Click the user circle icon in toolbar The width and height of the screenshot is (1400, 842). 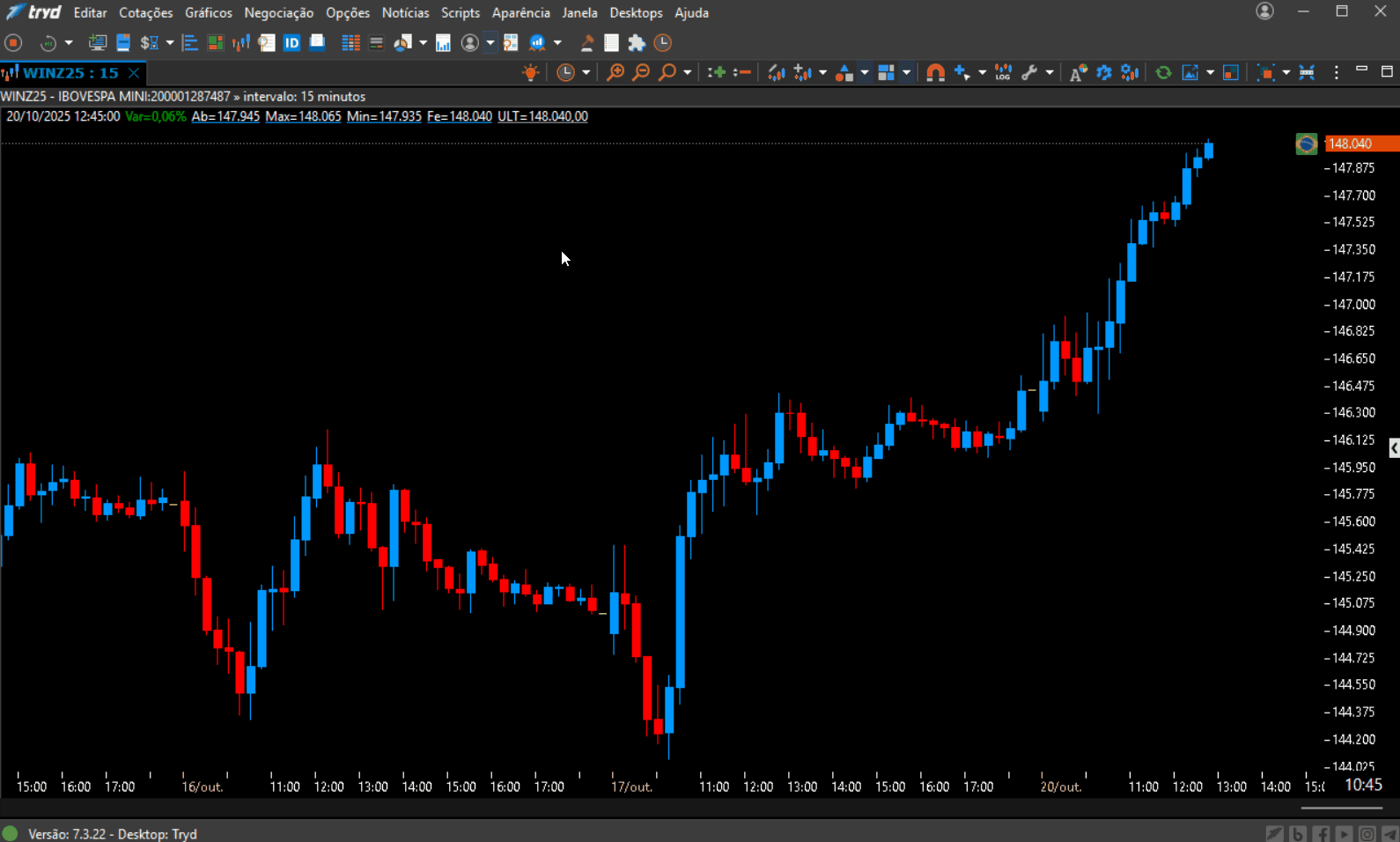tap(470, 42)
